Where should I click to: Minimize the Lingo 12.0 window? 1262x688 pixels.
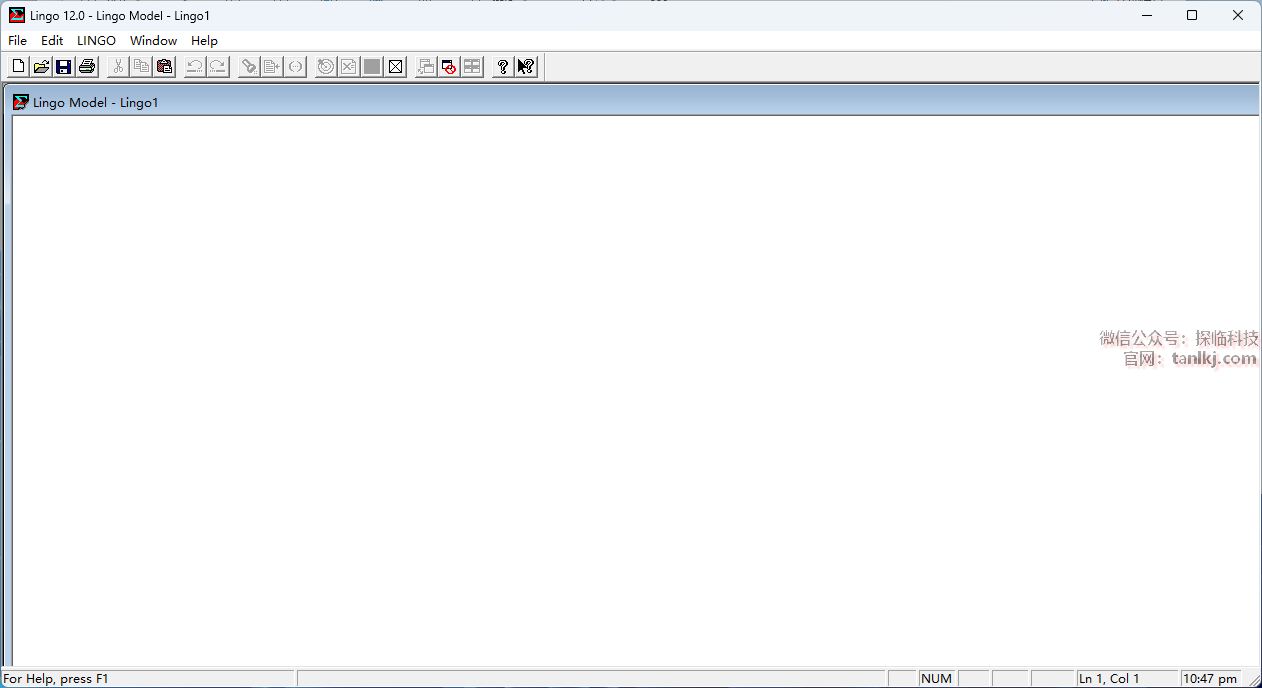tap(1146, 15)
